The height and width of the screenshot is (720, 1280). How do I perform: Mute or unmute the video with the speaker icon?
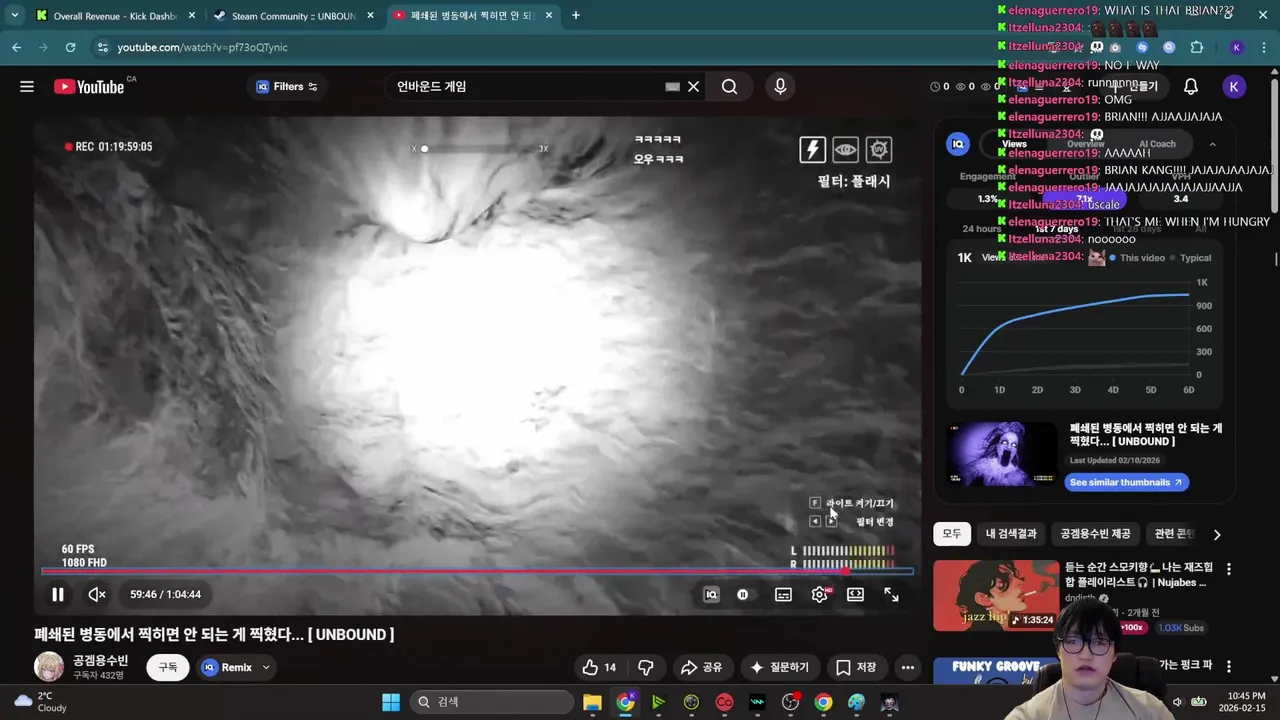click(x=97, y=594)
